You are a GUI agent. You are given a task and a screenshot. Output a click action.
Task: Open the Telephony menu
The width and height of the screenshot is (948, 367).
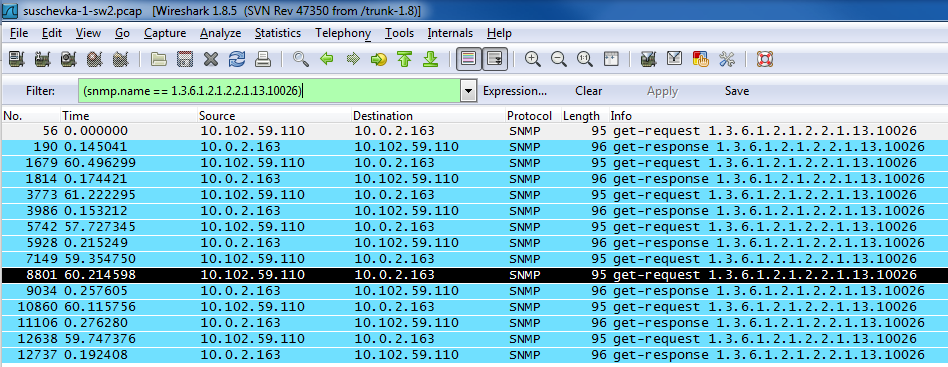pos(343,33)
